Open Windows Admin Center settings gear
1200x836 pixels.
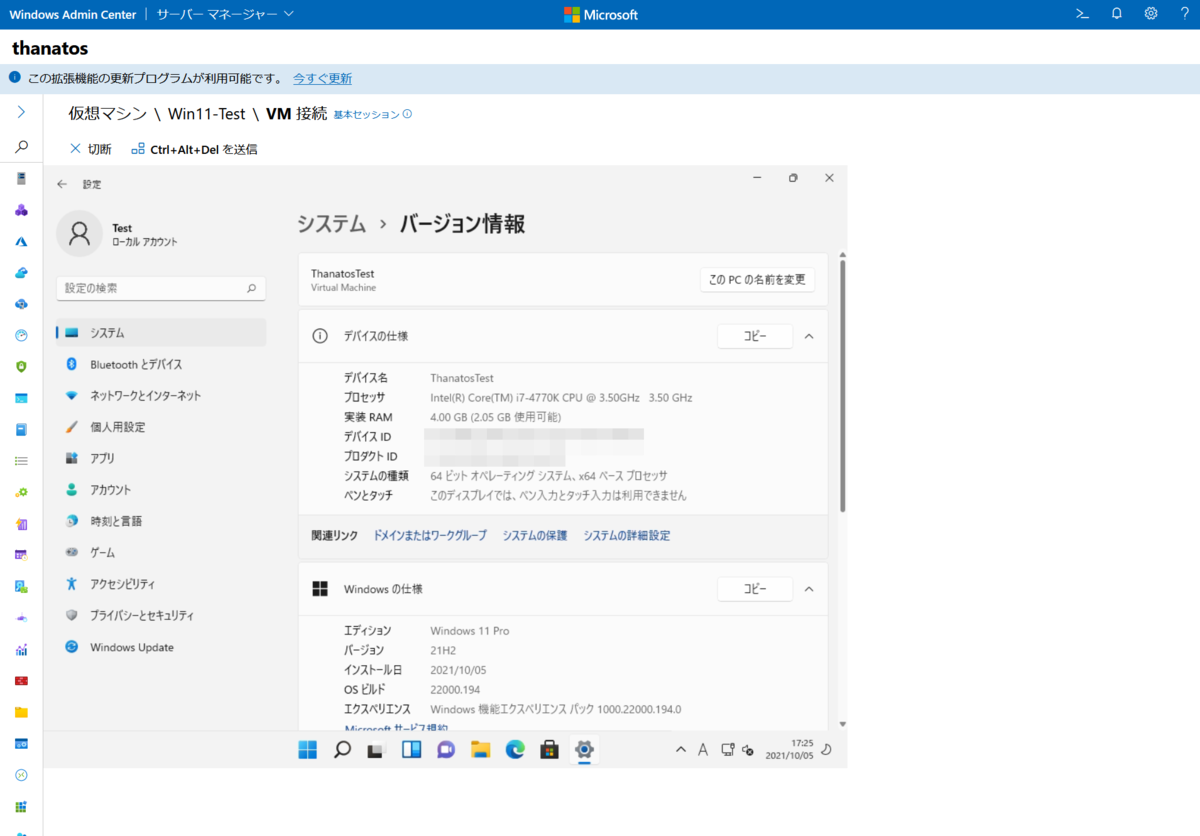click(1151, 14)
